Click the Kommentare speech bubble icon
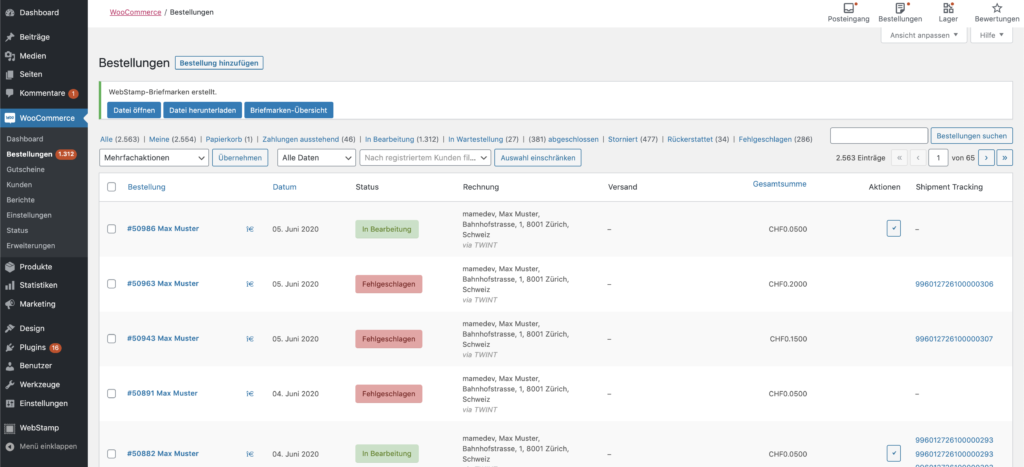Screen dimensions: 1024x467 (10, 93)
